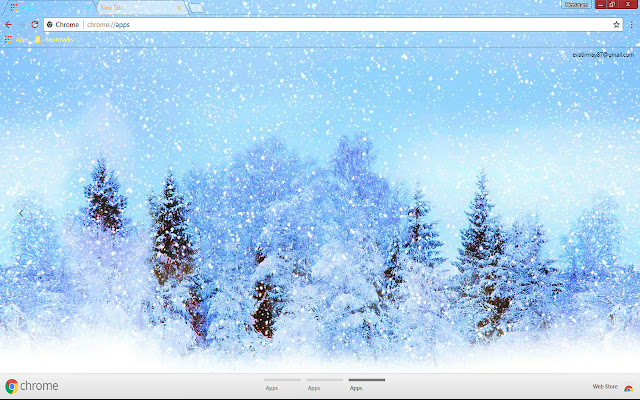Screen dimensions: 640x400
Task: Switch to the middle Apps page indicator
Action: click(324, 384)
